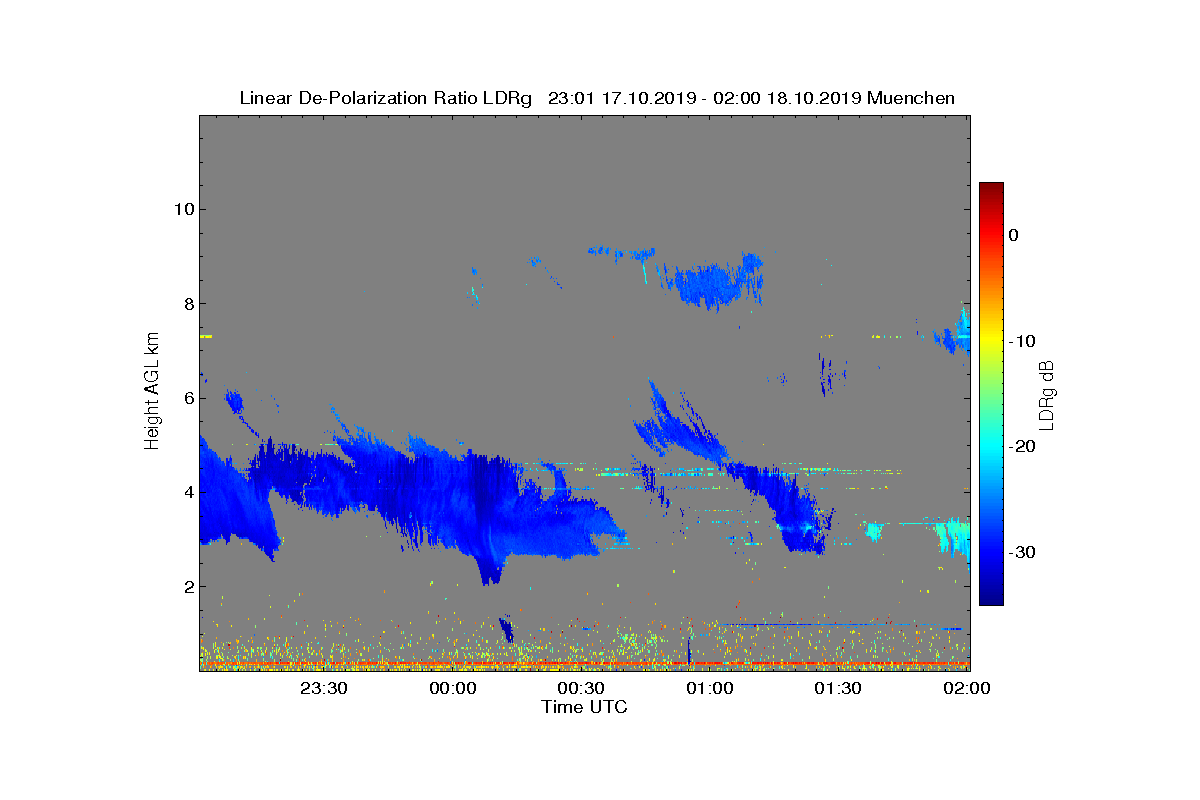Click the 'LDRg dB' colorbar label
This screenshot has height=800, width=1200.
click(1047, 394)
